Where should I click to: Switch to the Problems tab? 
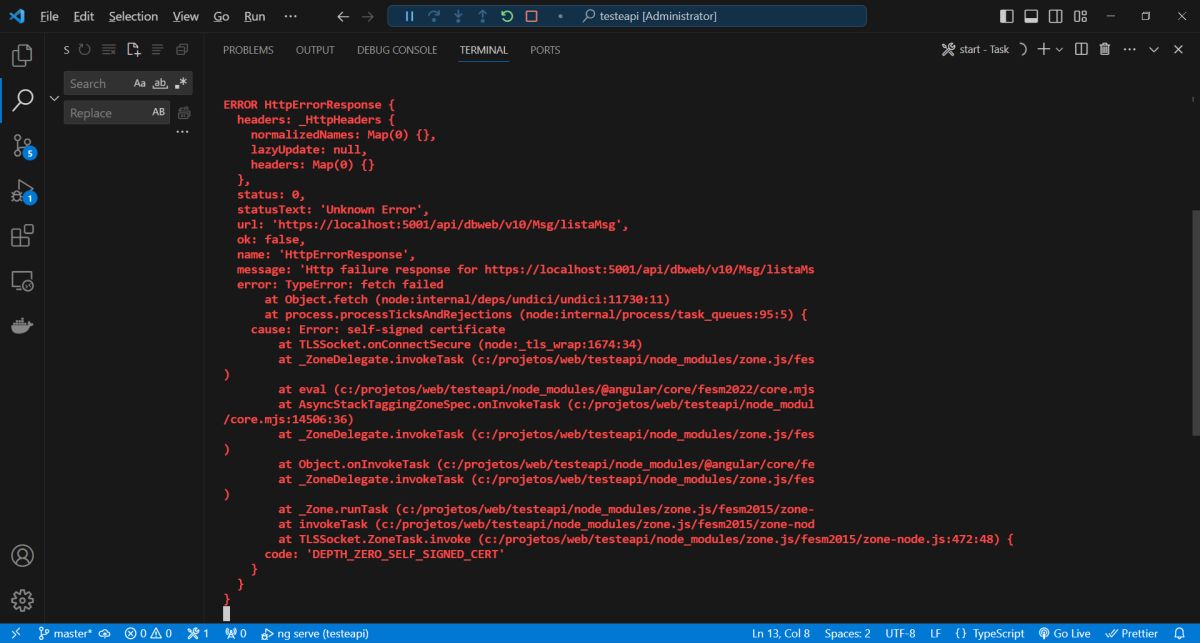[x=248, y=50]
